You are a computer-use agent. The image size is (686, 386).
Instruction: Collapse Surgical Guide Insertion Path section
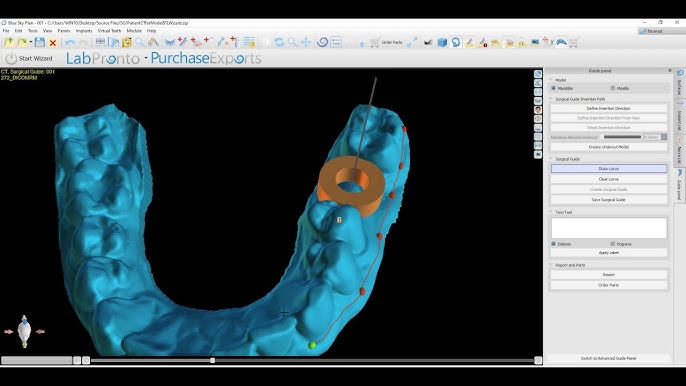551,99
